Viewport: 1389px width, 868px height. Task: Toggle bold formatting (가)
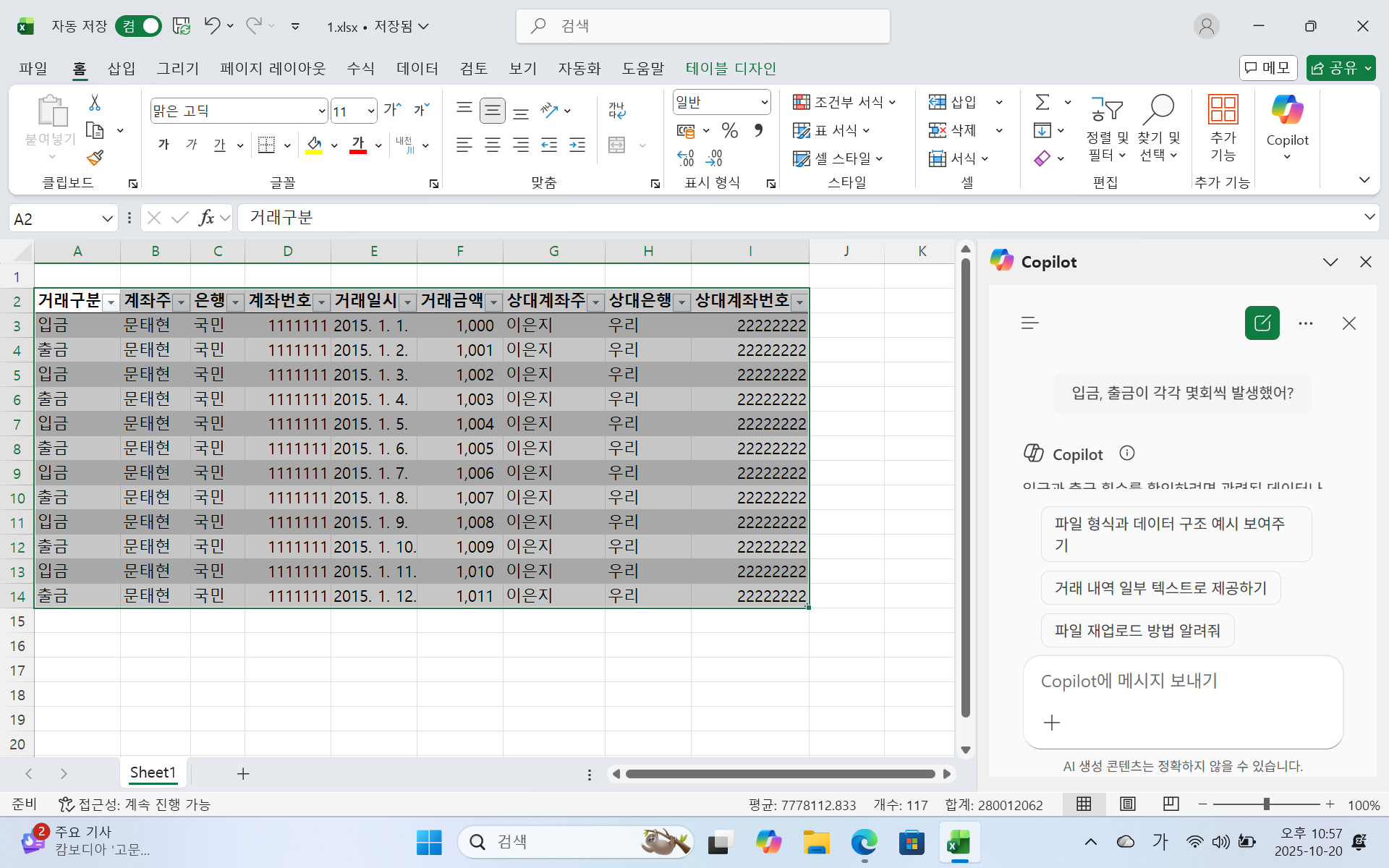coord(163,144)
